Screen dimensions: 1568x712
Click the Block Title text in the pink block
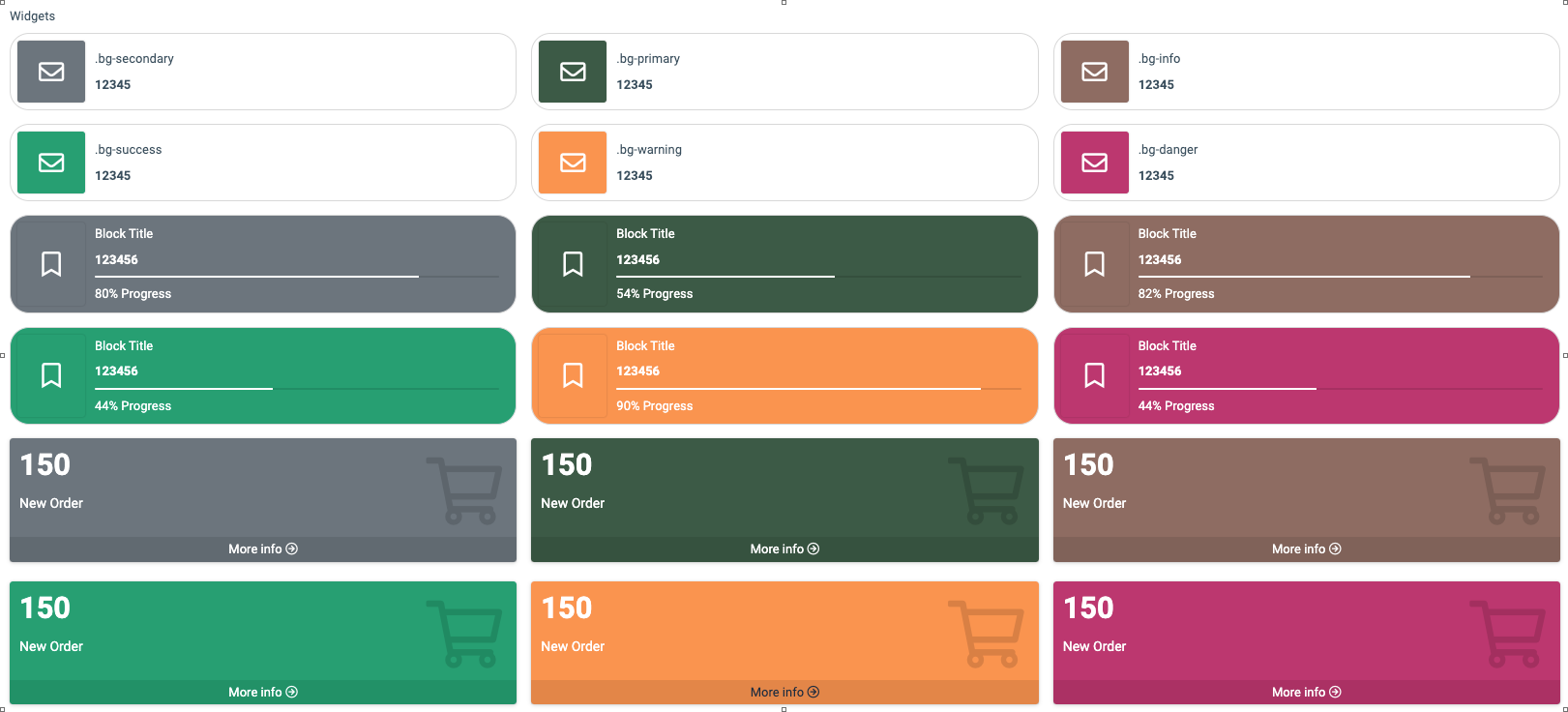[1167, 345]
